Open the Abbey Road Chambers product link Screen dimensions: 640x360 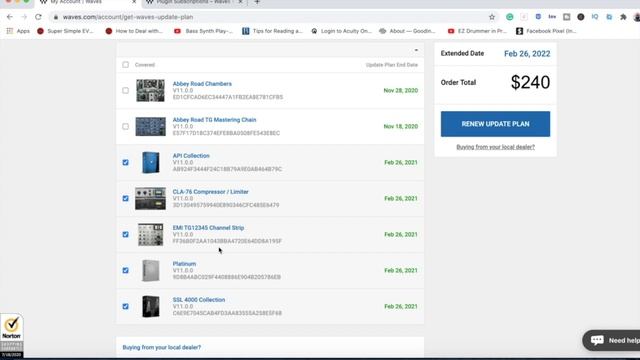coord(202,84)
